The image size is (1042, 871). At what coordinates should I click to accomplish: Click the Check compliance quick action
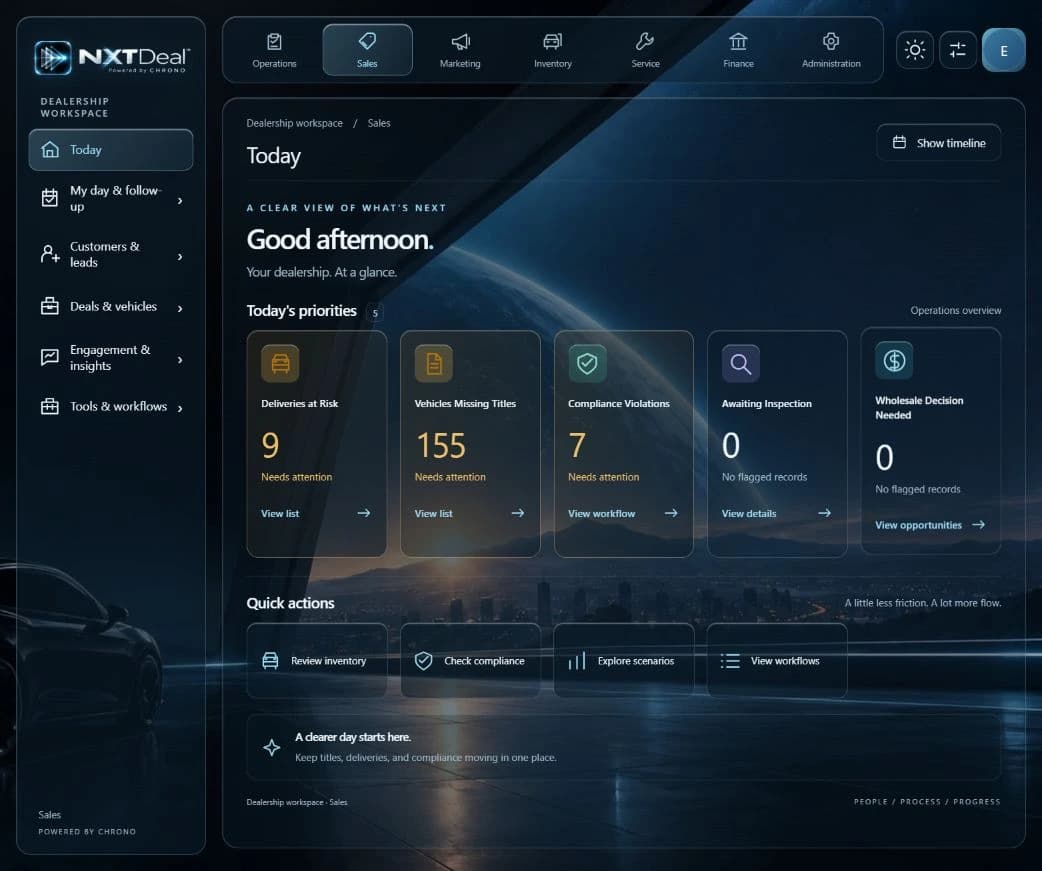[470, 660]
